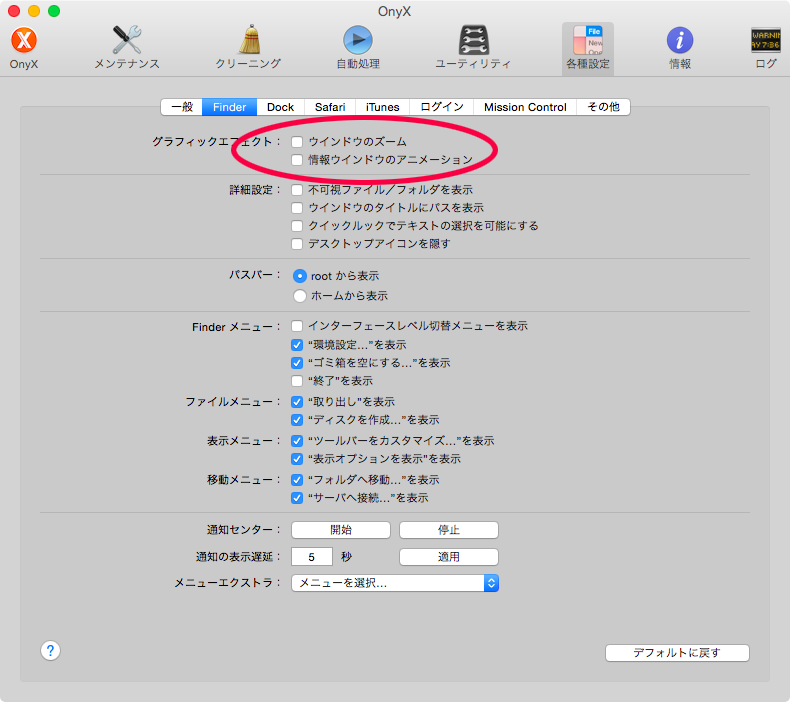Click the 適用 button for notification delay
Screen dimensions: 790x702
[449, 557]
